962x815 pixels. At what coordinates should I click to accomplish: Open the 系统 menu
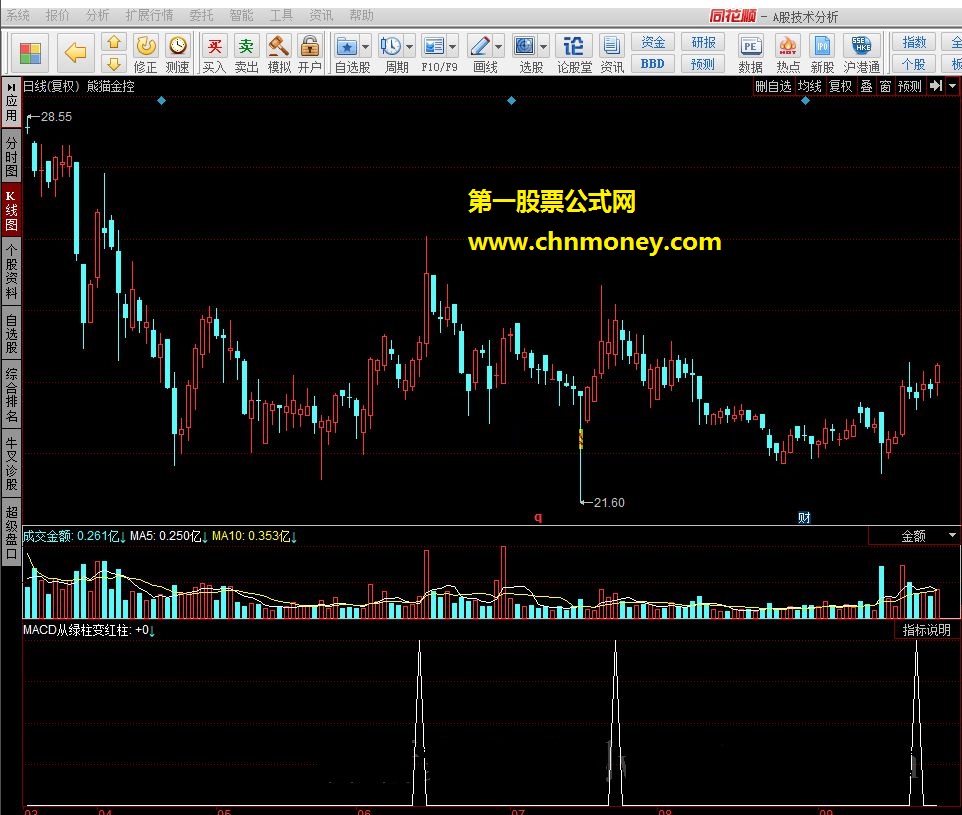coord(18,15)
